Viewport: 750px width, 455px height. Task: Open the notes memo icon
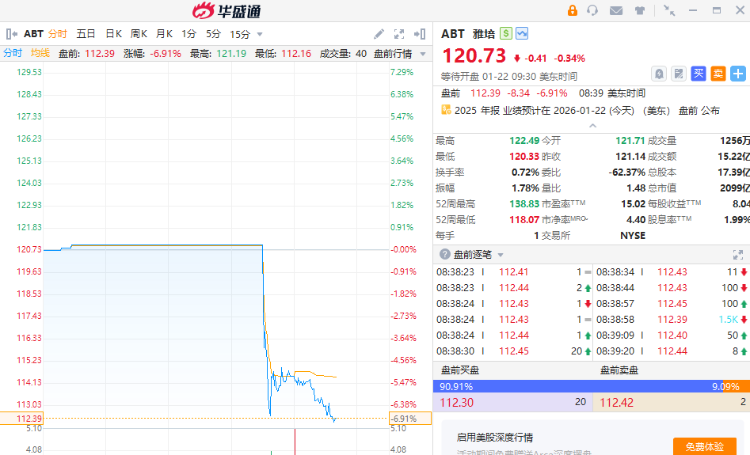(679, 74)
